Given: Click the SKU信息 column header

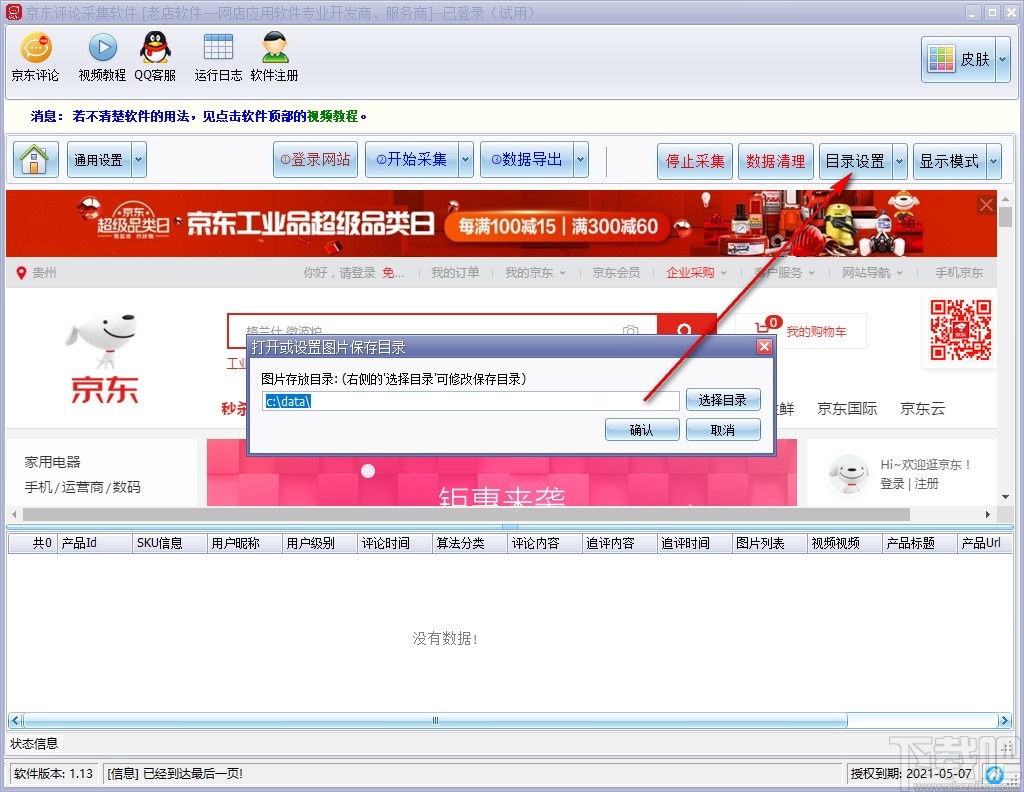Looking at the screenshot, I should pyautogui.click(x=169, y=543).
